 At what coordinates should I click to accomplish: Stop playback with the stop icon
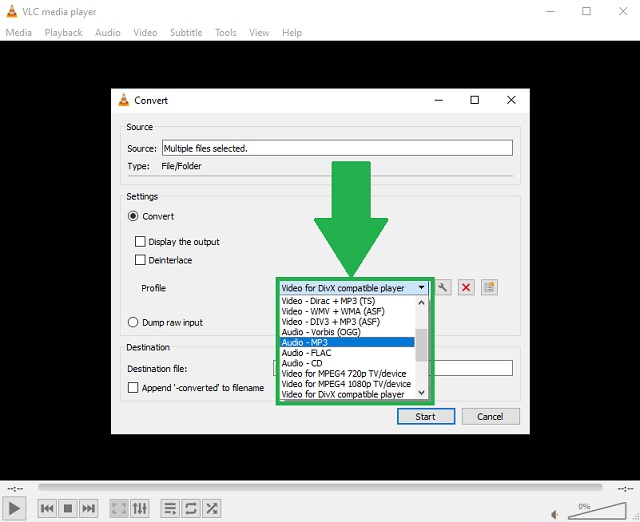68,508
